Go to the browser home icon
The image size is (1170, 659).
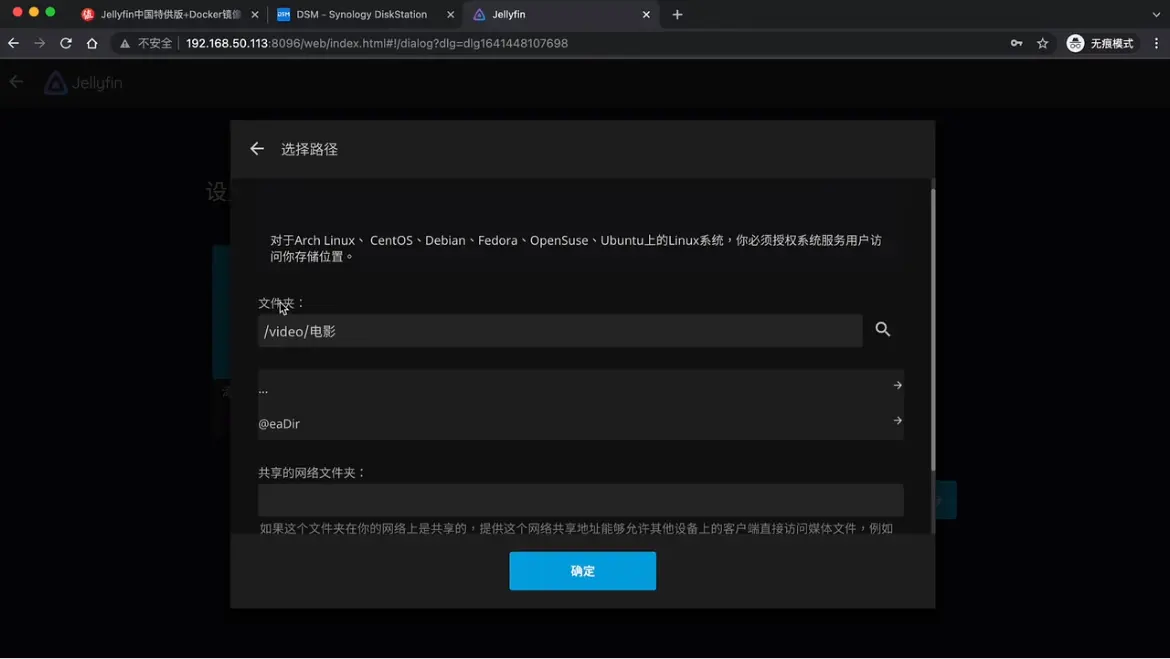(92, 43)
